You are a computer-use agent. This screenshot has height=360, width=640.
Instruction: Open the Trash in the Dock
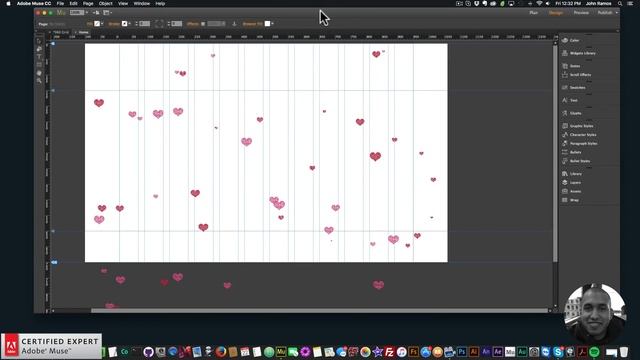[x=624, y=351]
